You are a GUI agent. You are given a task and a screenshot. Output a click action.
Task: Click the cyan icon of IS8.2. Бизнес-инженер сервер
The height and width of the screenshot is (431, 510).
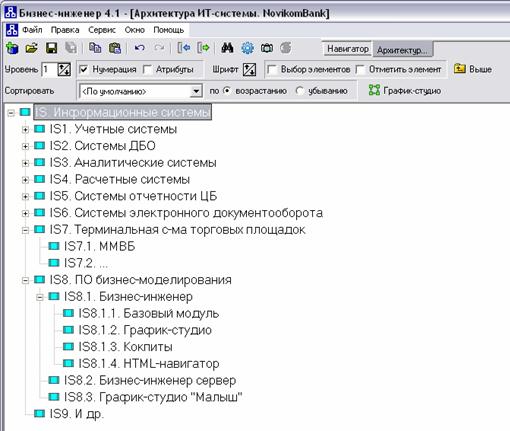[54, 380]
